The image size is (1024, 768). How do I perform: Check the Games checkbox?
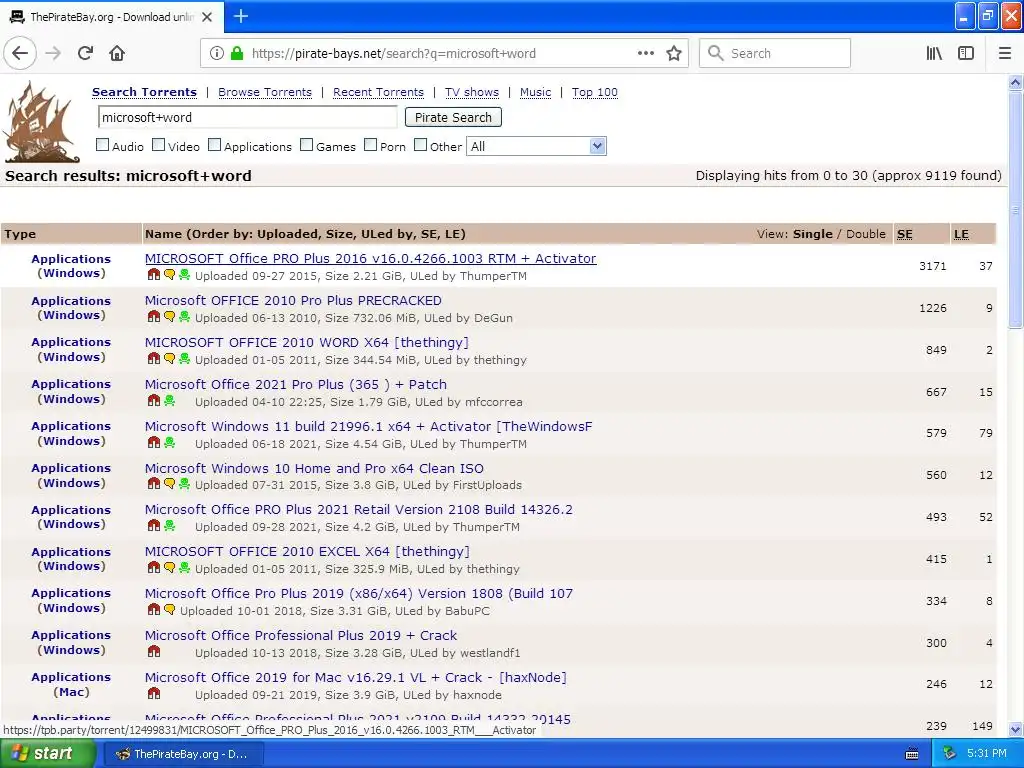point(306,145)
